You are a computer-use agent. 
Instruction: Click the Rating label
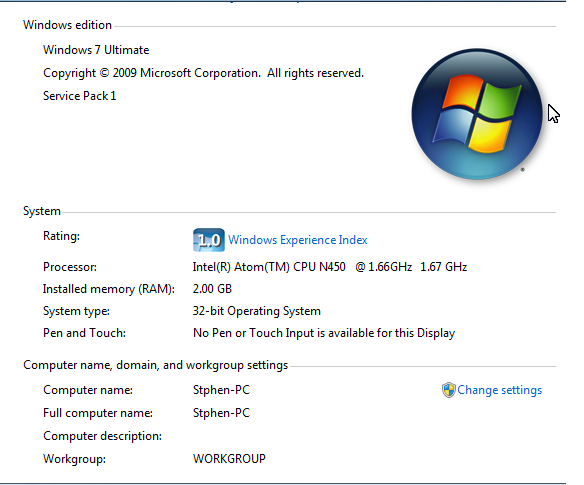pyautogui.click(x=61, y=236)
